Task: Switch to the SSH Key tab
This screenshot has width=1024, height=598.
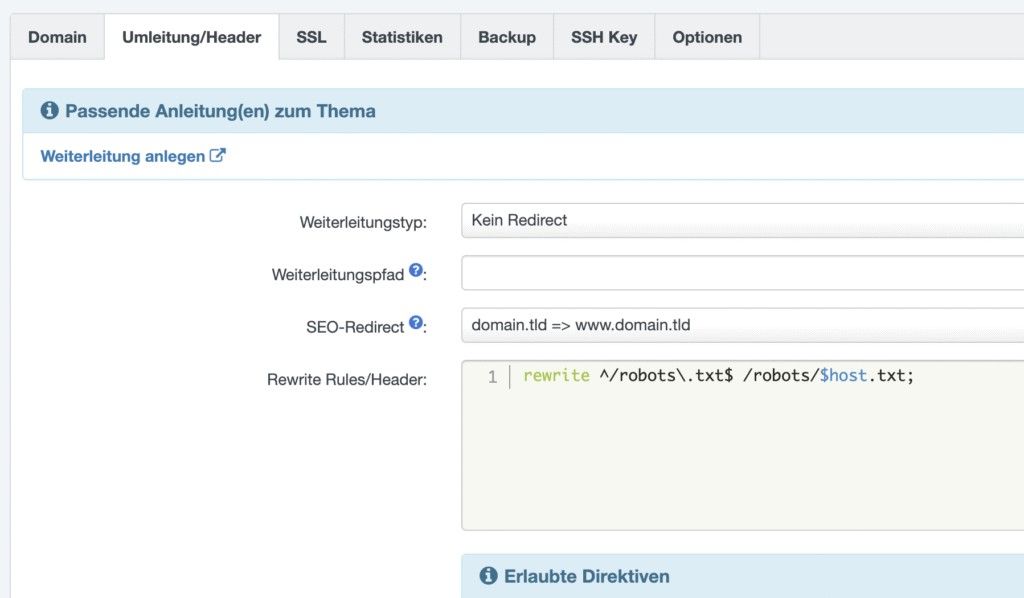Action: 604,38
